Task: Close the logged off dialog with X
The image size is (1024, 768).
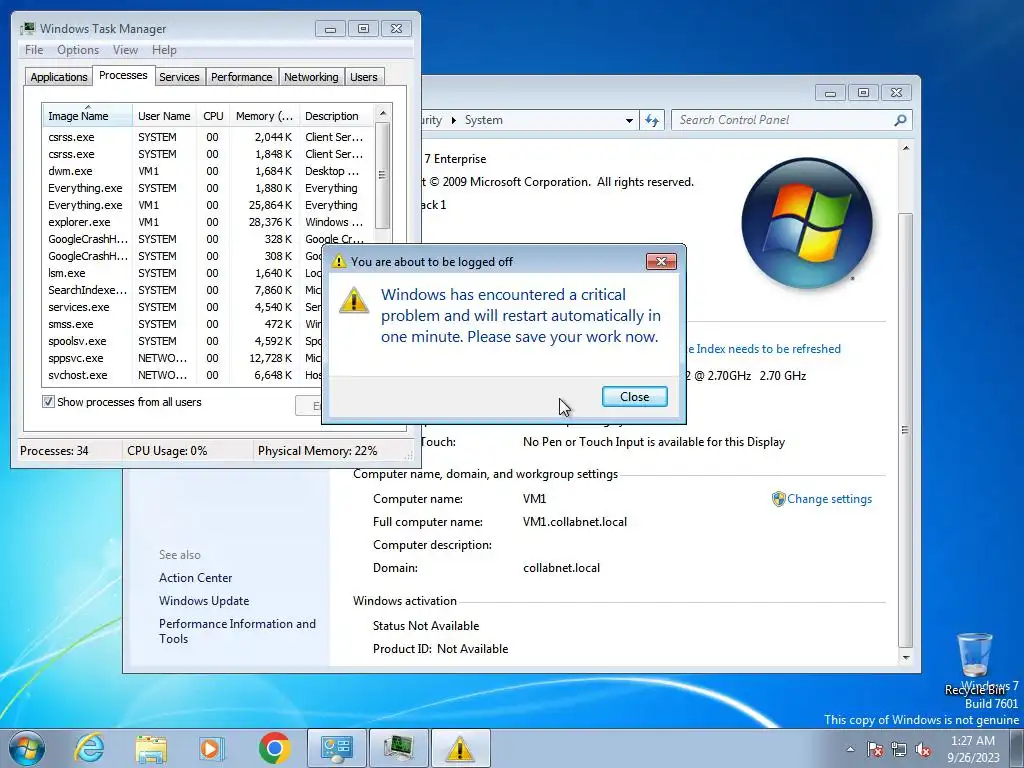Action: pyautogui.click(x=661, y=261)
